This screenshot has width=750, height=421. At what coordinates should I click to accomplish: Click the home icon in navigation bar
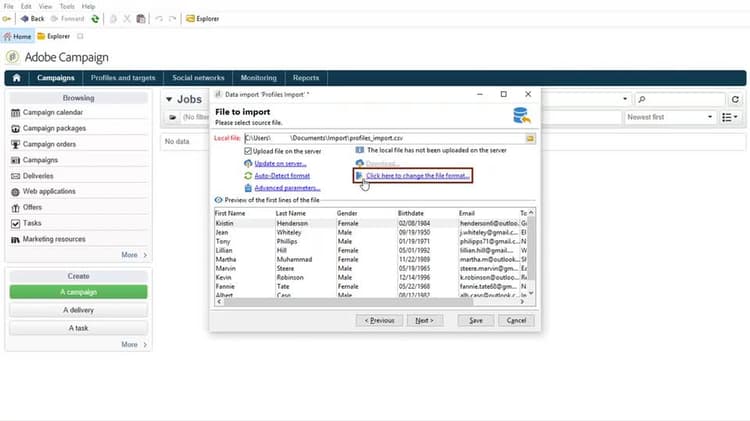(16, 78)
